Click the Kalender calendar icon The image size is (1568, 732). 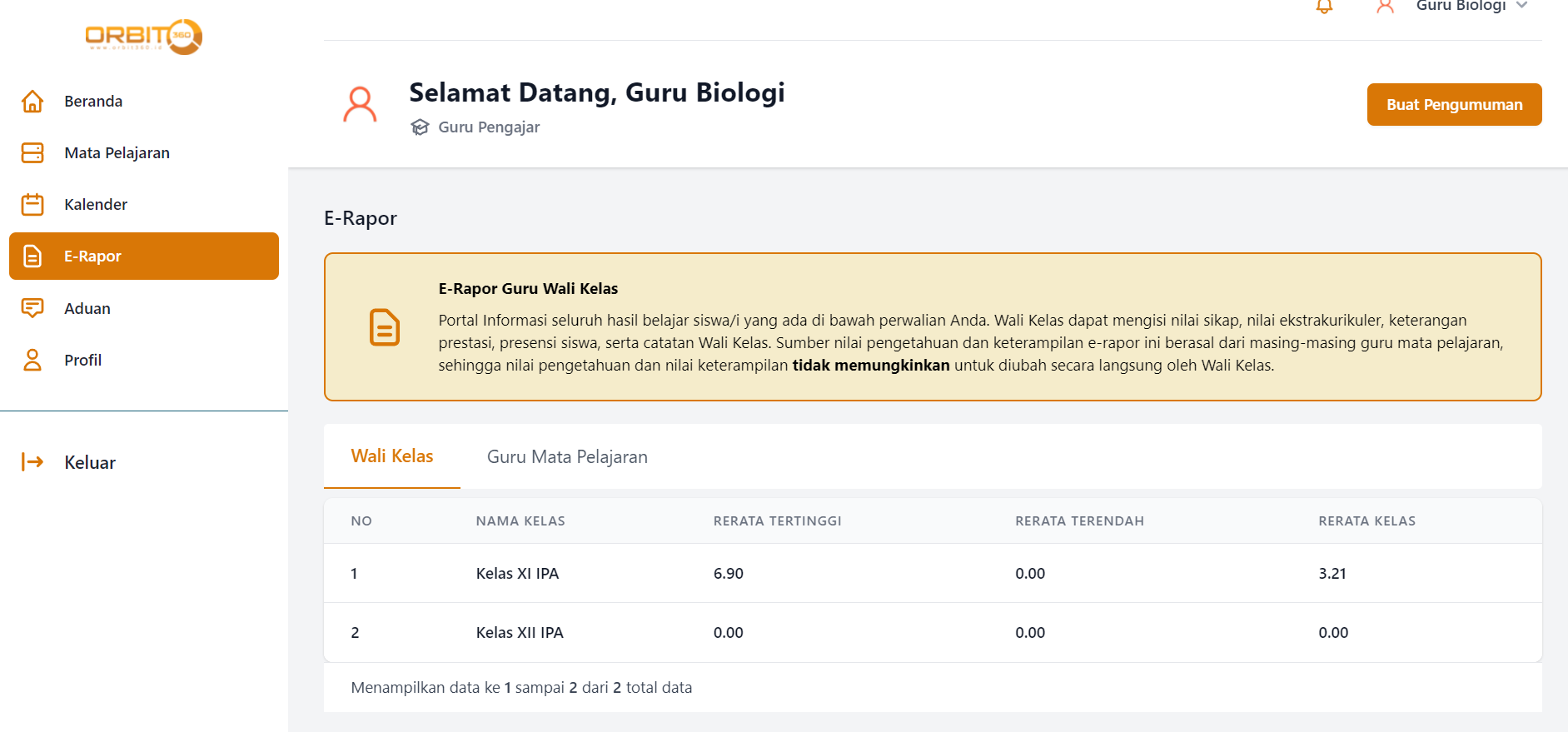pos(32,205)
